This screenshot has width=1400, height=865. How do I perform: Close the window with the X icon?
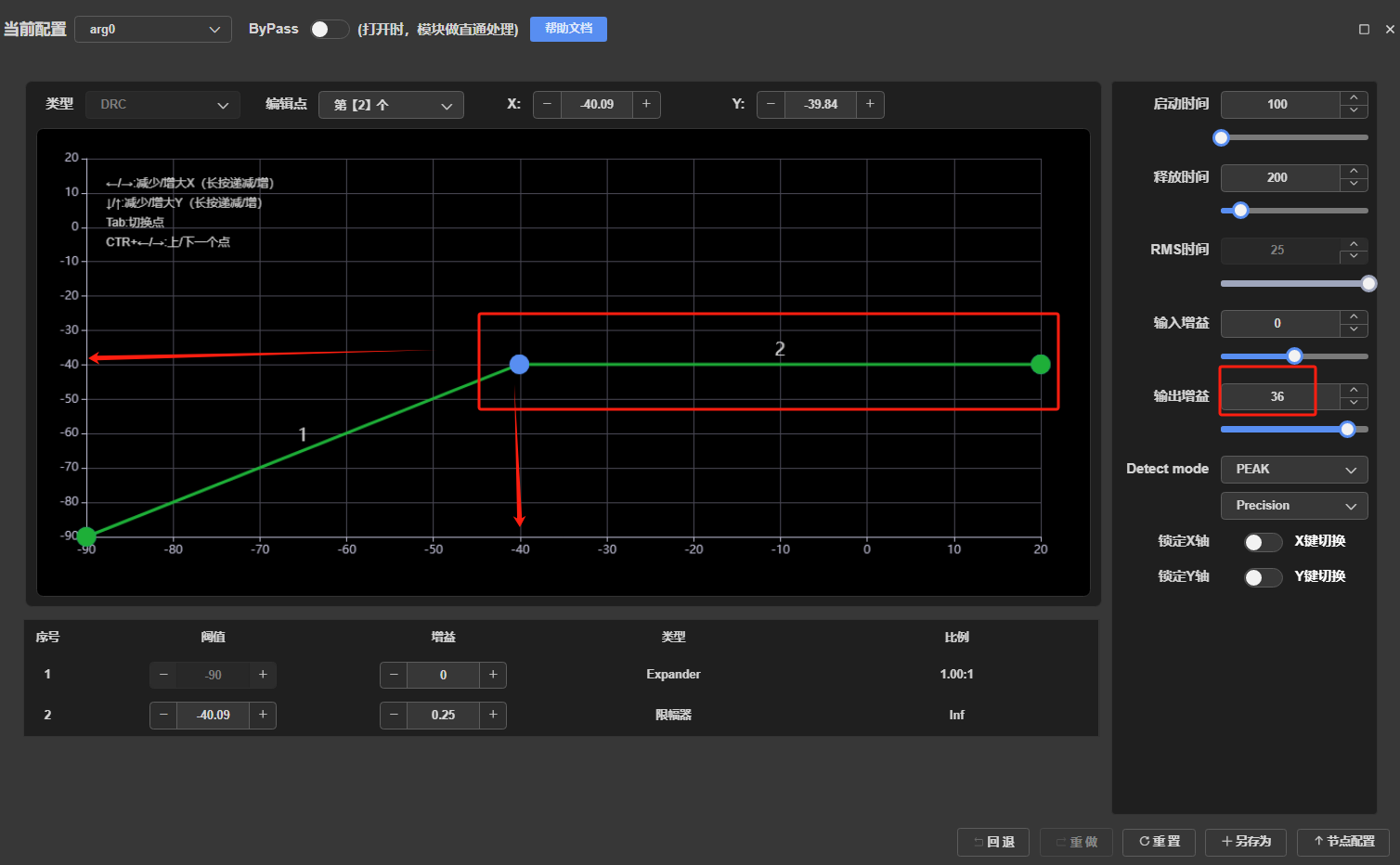(1390, 30)
